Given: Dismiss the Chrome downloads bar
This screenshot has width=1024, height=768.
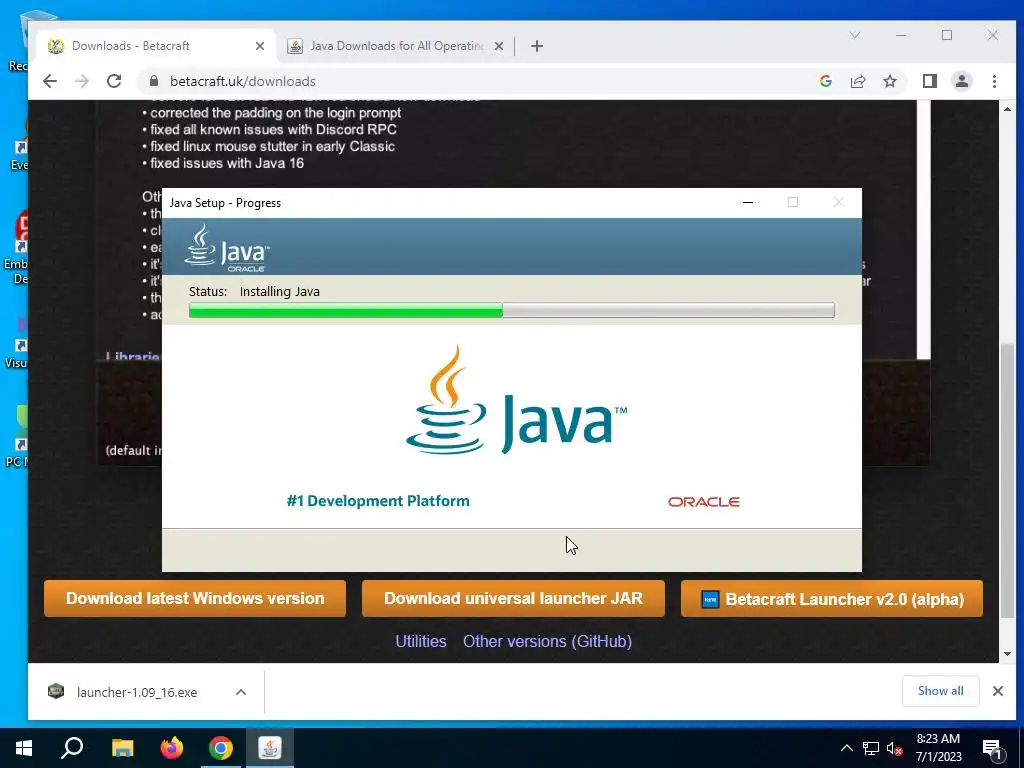Looking at the screenshot, I should tap(998, 691).
